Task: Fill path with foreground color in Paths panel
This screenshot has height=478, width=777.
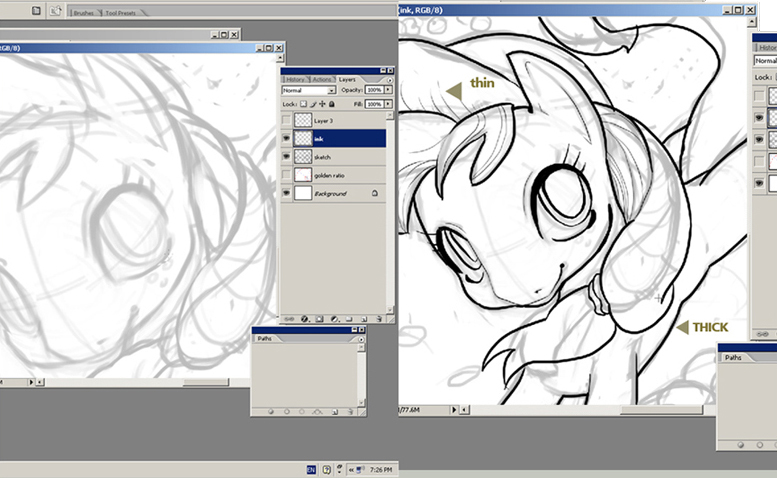Action: click(271, 412)
